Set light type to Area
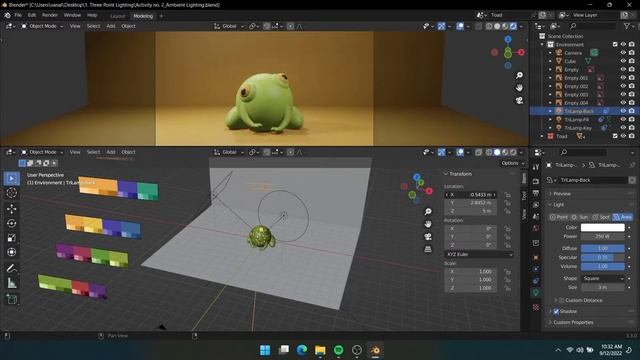This screenshot has width=640, height=360. coord(622,217)
